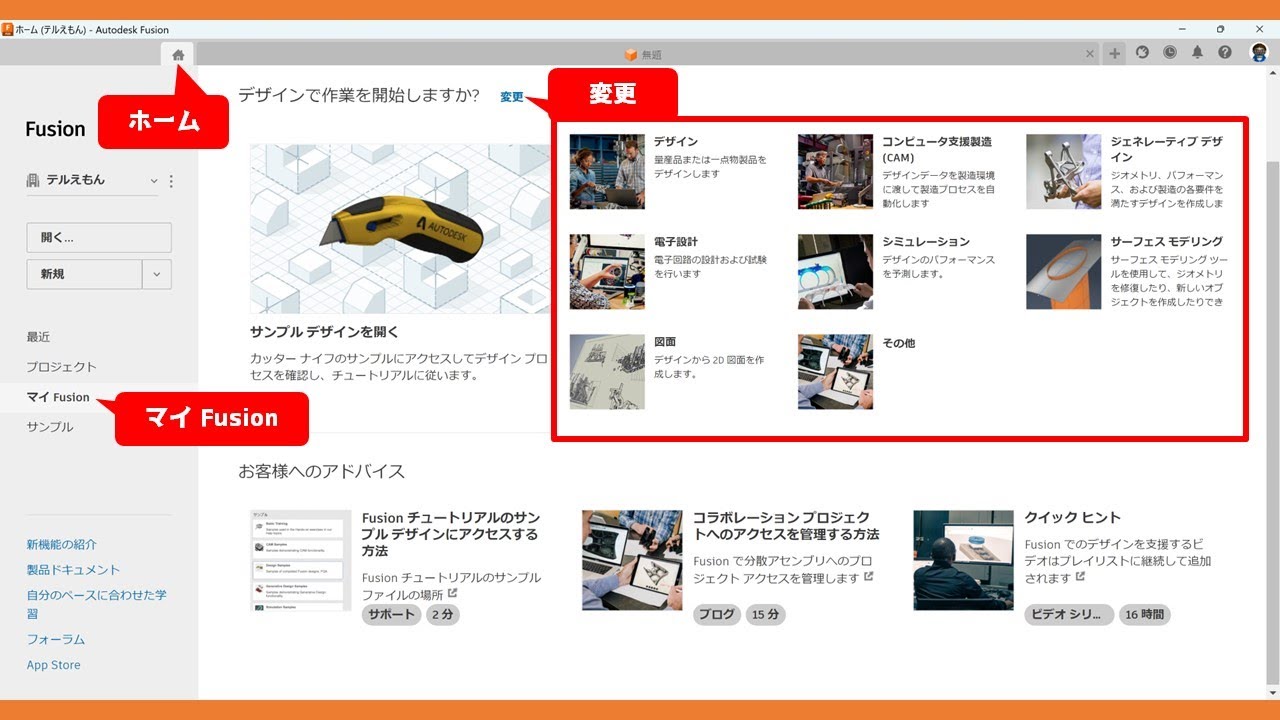Select the コンピュータ支援製造 (CAM) thumbnail
This screenshot has height=720, width=1280.
coord(835,171)
